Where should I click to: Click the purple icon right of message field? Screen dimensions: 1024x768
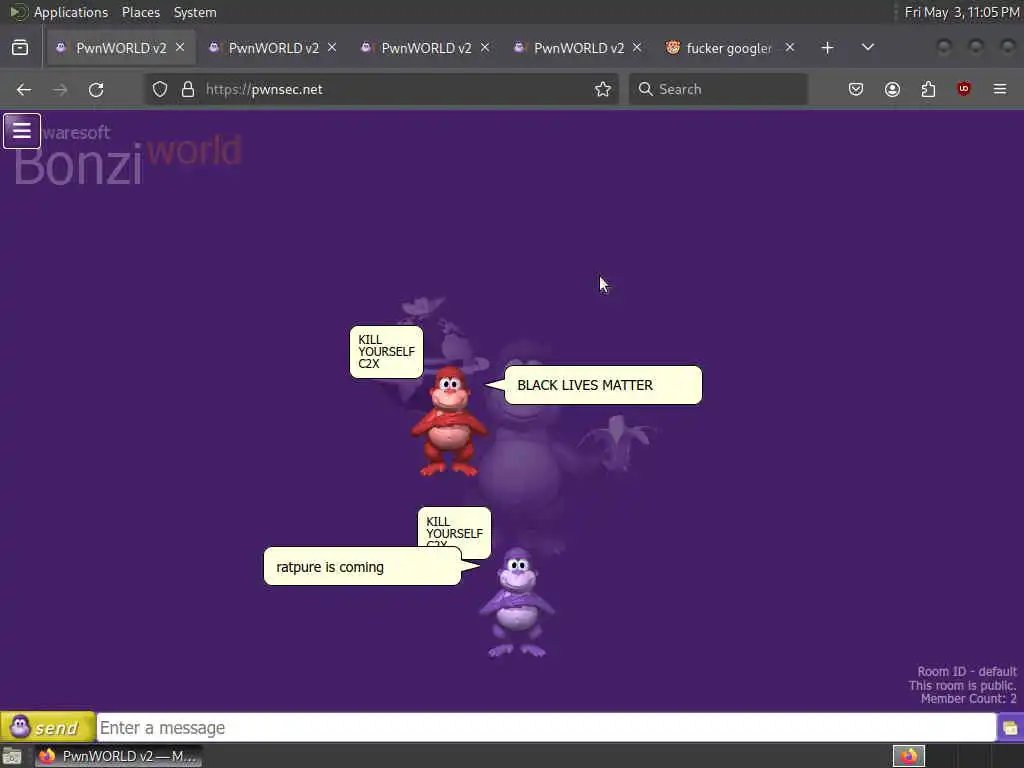tap(1010, 728)
